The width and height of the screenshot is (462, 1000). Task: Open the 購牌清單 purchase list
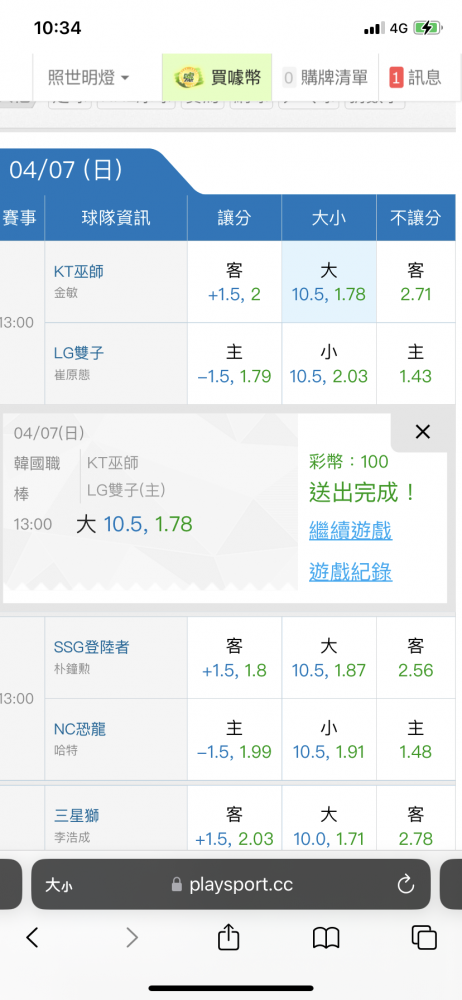(325, 78)
